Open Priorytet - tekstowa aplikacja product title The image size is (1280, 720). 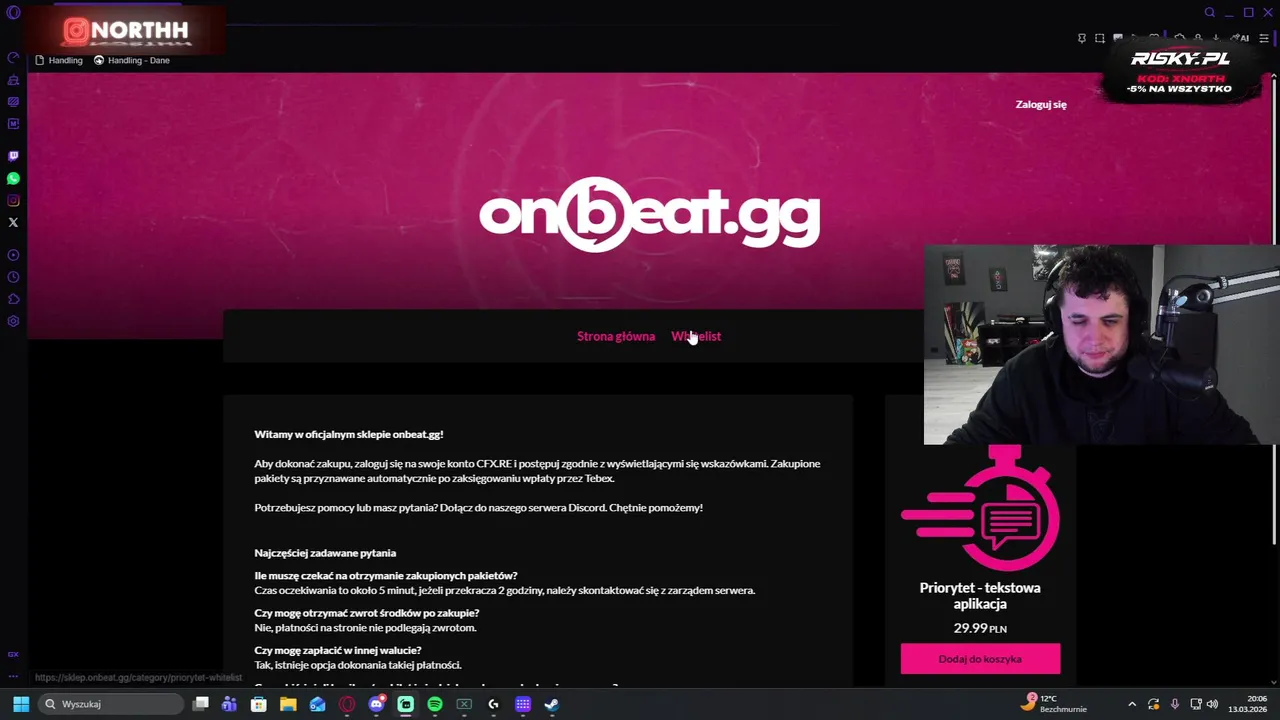pos(980,596)
